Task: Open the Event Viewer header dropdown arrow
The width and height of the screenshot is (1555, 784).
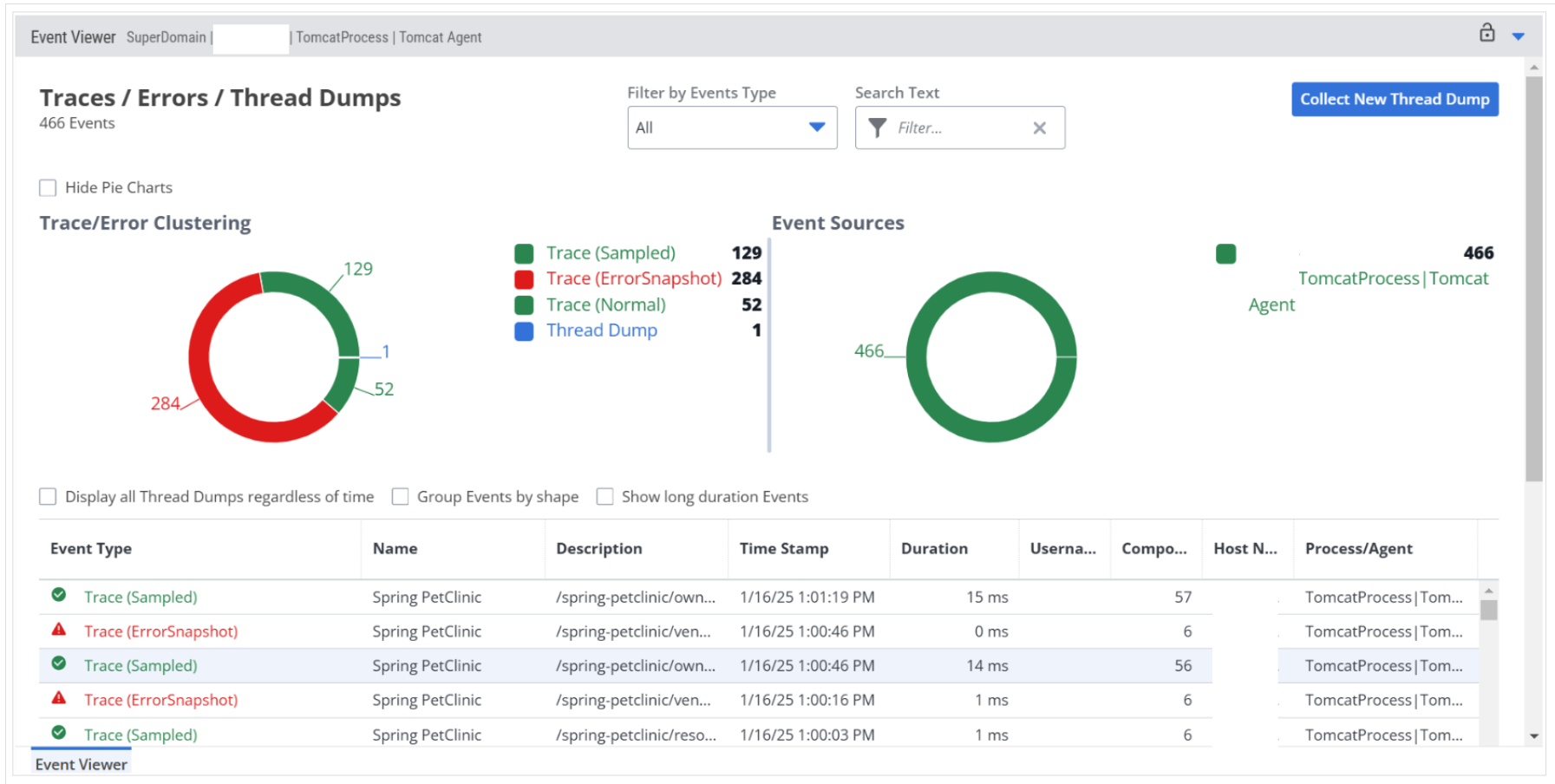Action: [1518, 36]
